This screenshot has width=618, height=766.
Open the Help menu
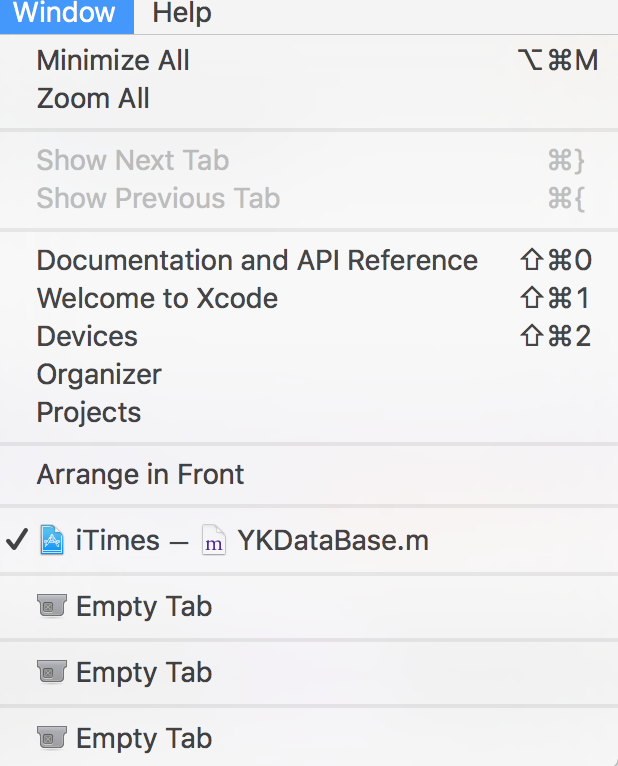[182, 14]
